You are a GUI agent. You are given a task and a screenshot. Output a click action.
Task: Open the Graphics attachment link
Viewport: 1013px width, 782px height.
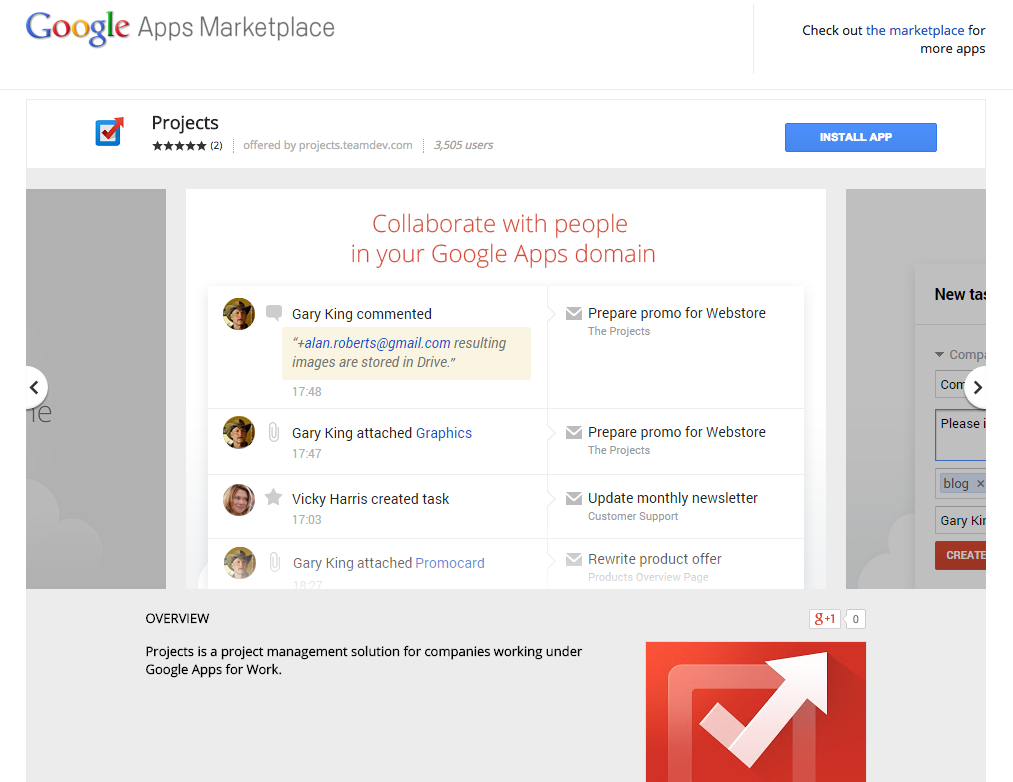point(444,433)
